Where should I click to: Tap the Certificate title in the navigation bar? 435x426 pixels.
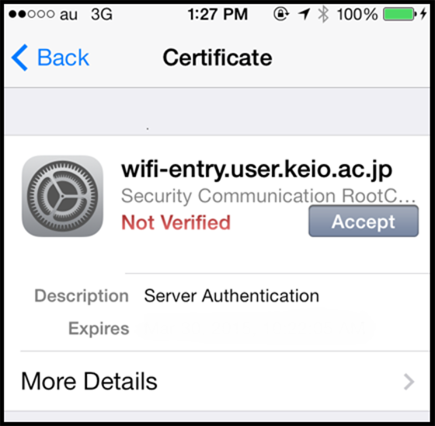(217, 58)
